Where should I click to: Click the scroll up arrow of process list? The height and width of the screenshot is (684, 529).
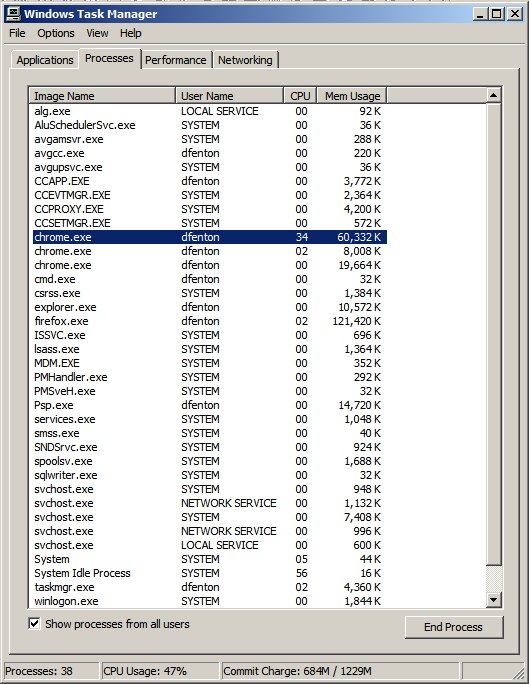click(493, 95)
